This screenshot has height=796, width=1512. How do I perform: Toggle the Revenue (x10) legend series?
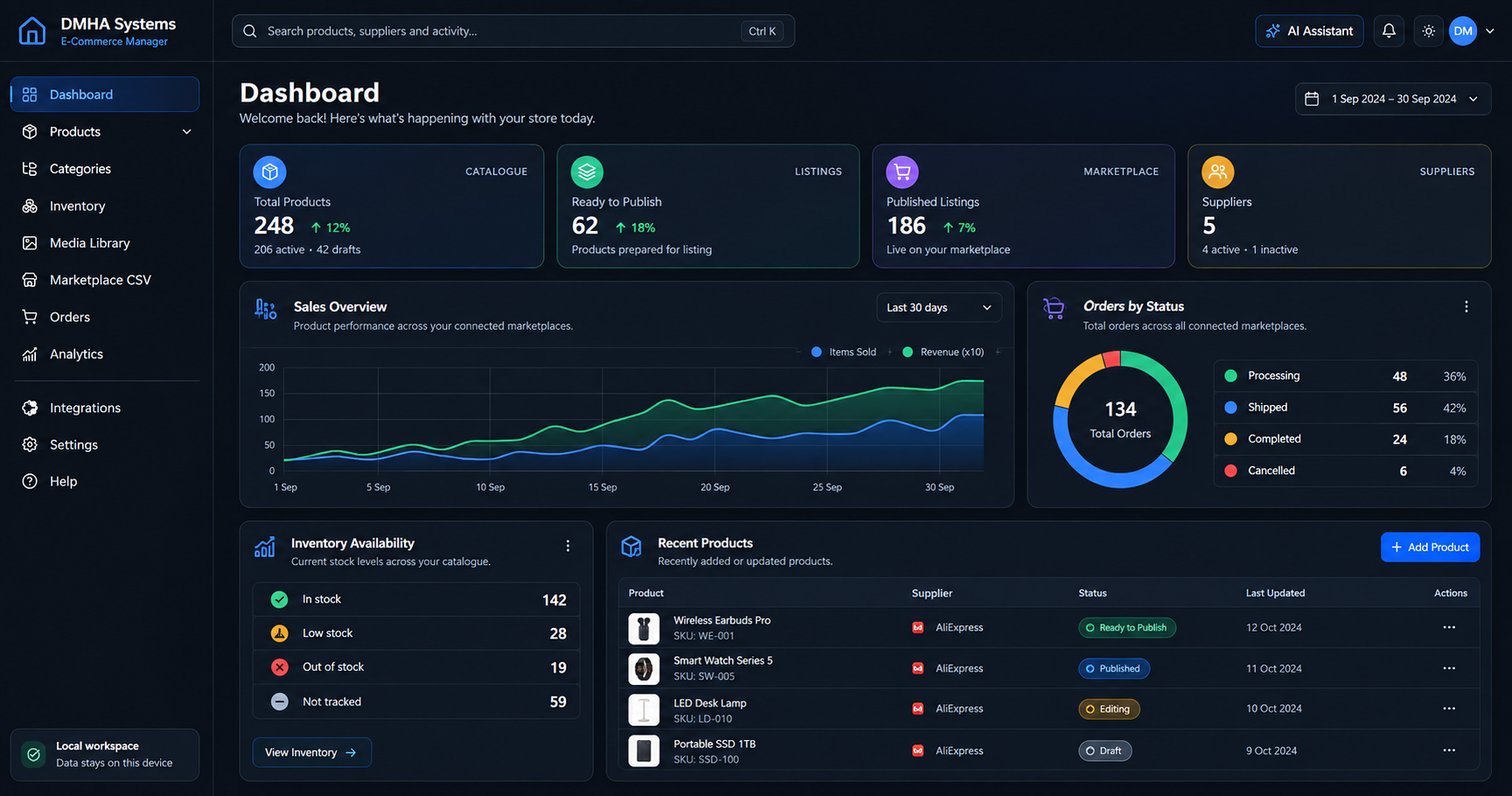tap(943, 352)
